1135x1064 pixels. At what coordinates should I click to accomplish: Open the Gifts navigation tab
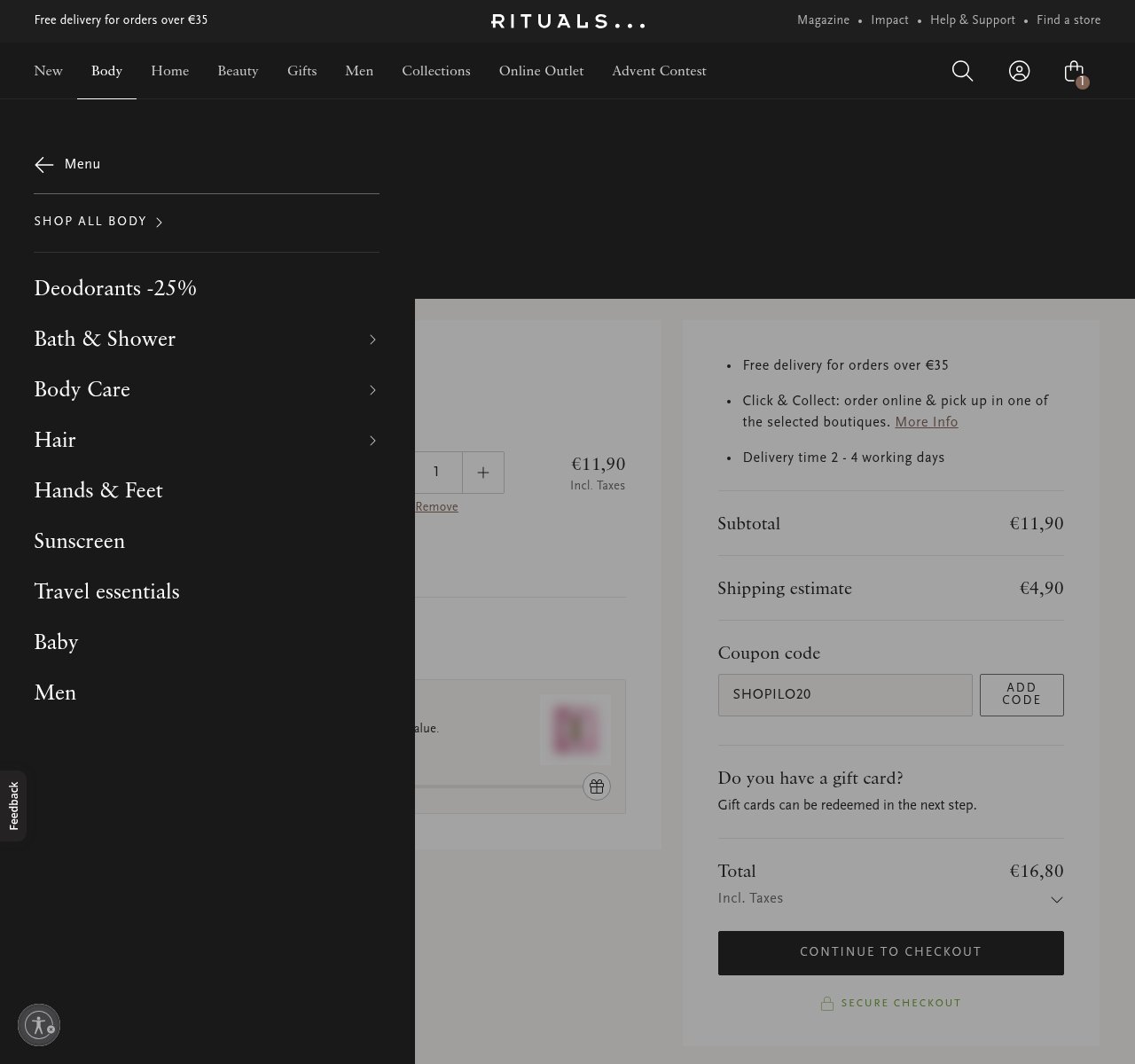point(301,71)
